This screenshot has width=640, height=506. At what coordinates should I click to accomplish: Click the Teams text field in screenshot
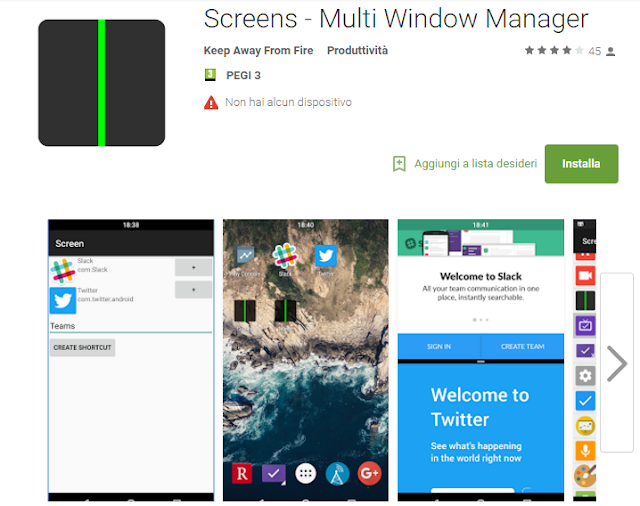131,326
